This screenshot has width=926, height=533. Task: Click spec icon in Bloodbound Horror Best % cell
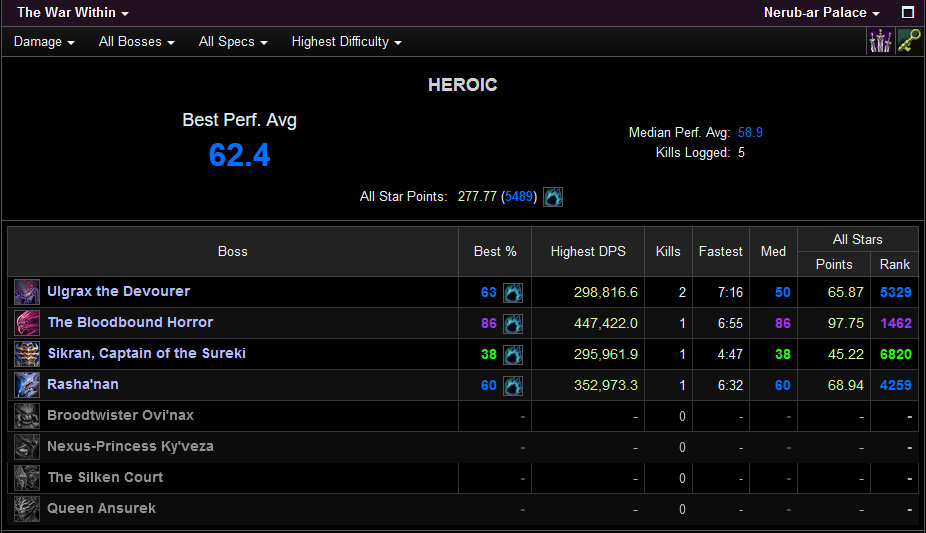click(x=513, y=323)
